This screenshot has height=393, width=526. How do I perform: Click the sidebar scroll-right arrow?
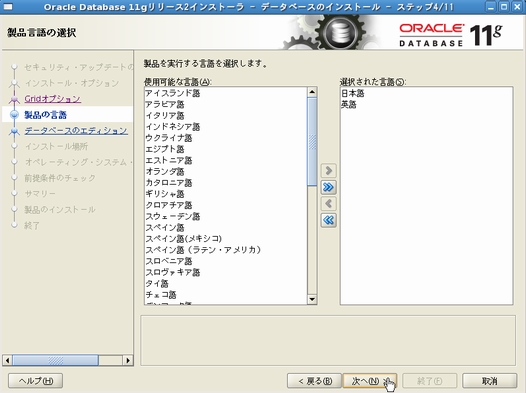point(128,360)
